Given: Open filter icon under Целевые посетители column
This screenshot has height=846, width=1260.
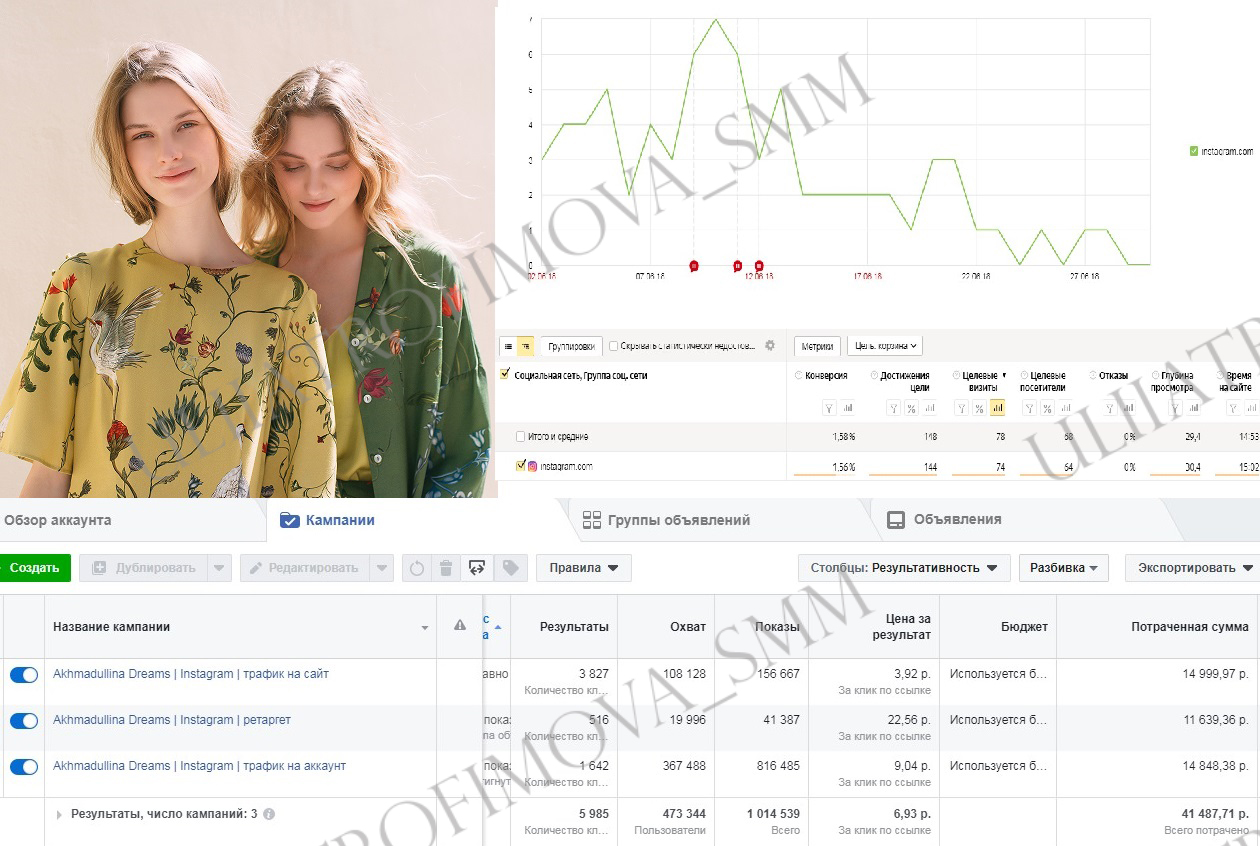Looking at the screenshot, I should click(1029, 408).
